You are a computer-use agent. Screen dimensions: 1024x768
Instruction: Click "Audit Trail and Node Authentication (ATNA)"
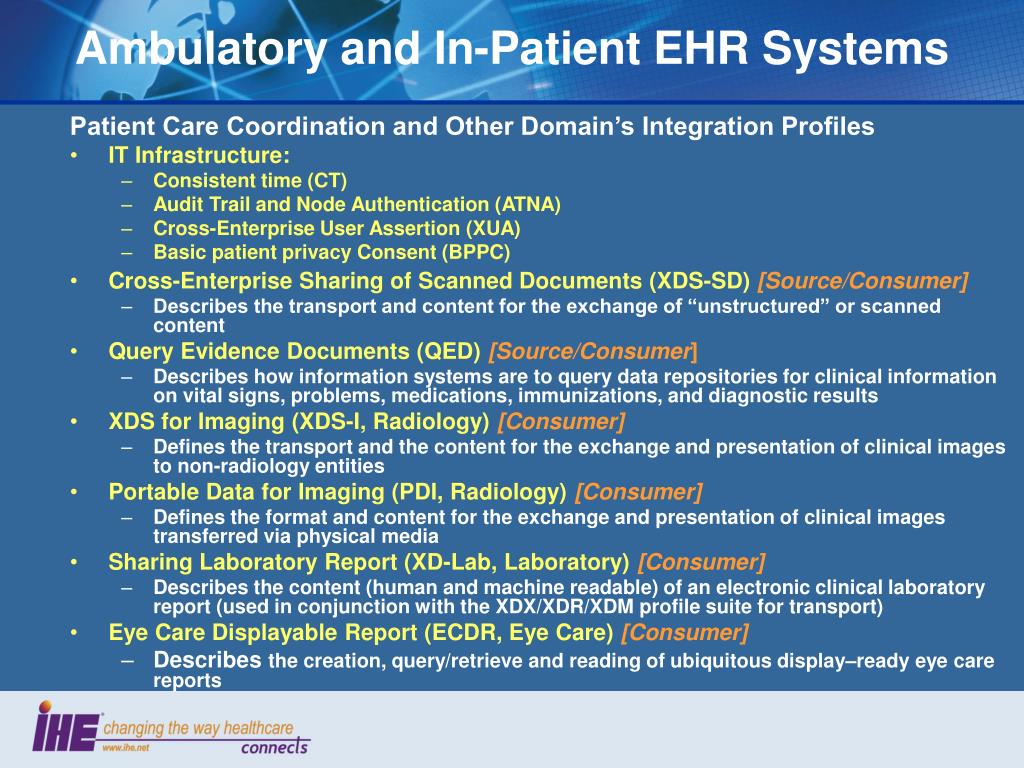coord(357,204)
